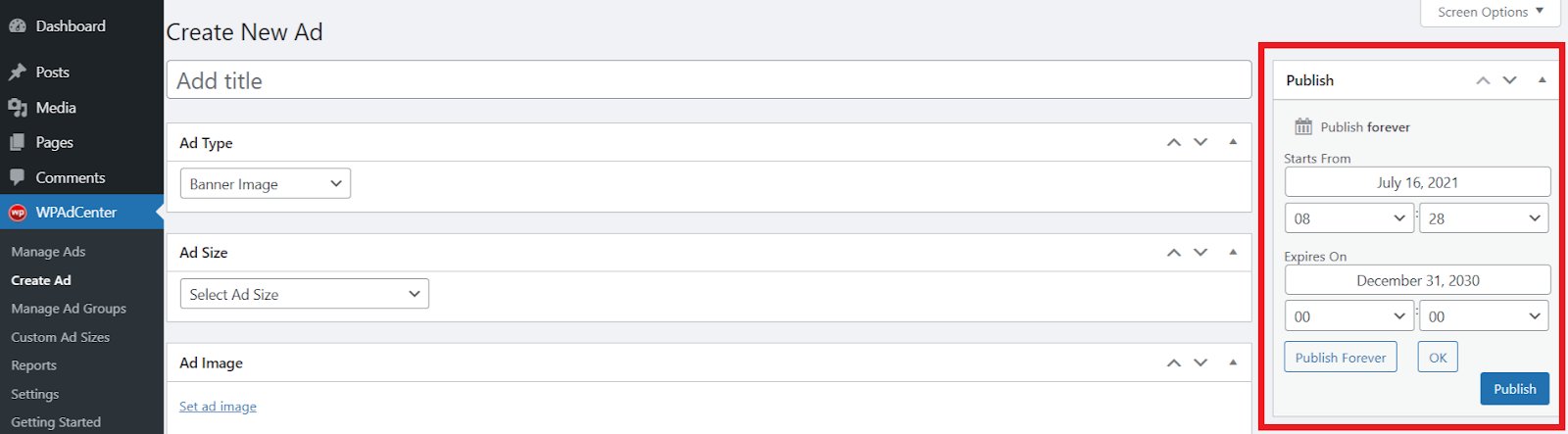Expand the Screen Options tab
This screenshot has width=1568, height=434.
coord(1490,12)
